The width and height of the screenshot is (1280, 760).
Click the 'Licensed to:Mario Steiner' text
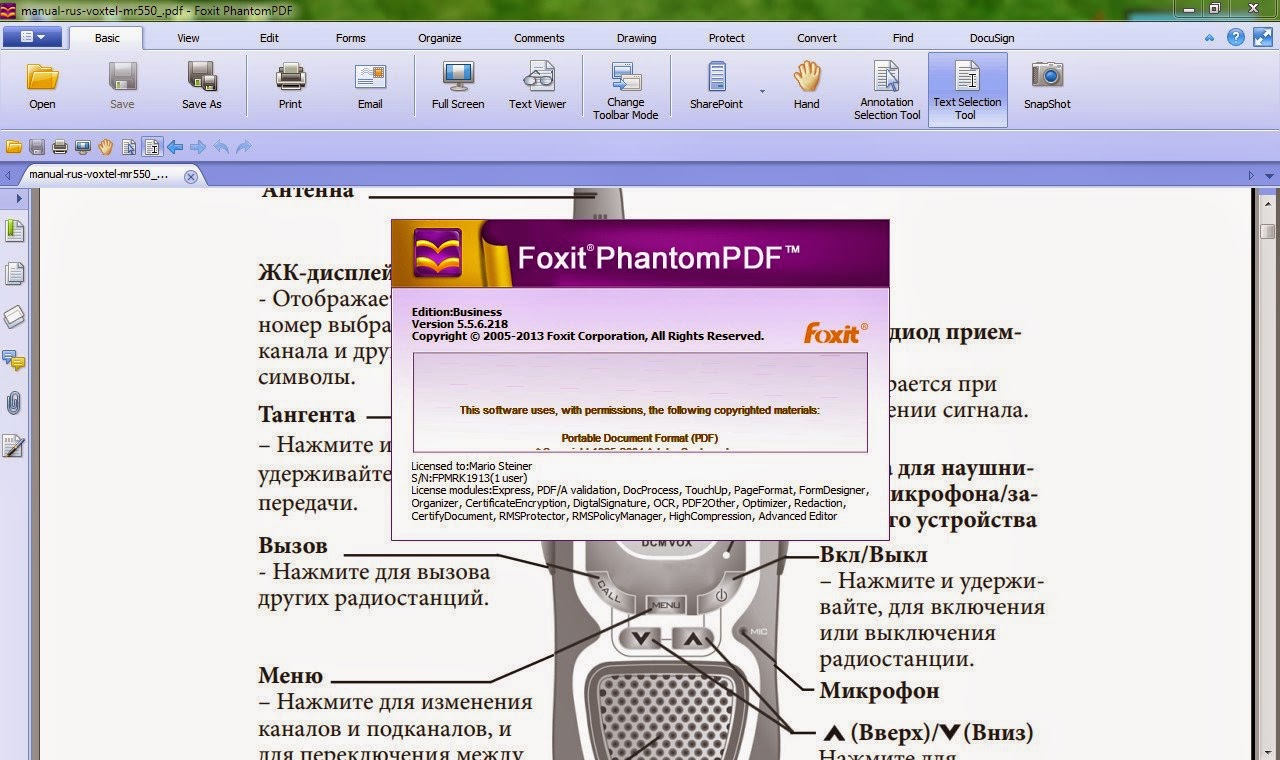[x=472, y=466]
